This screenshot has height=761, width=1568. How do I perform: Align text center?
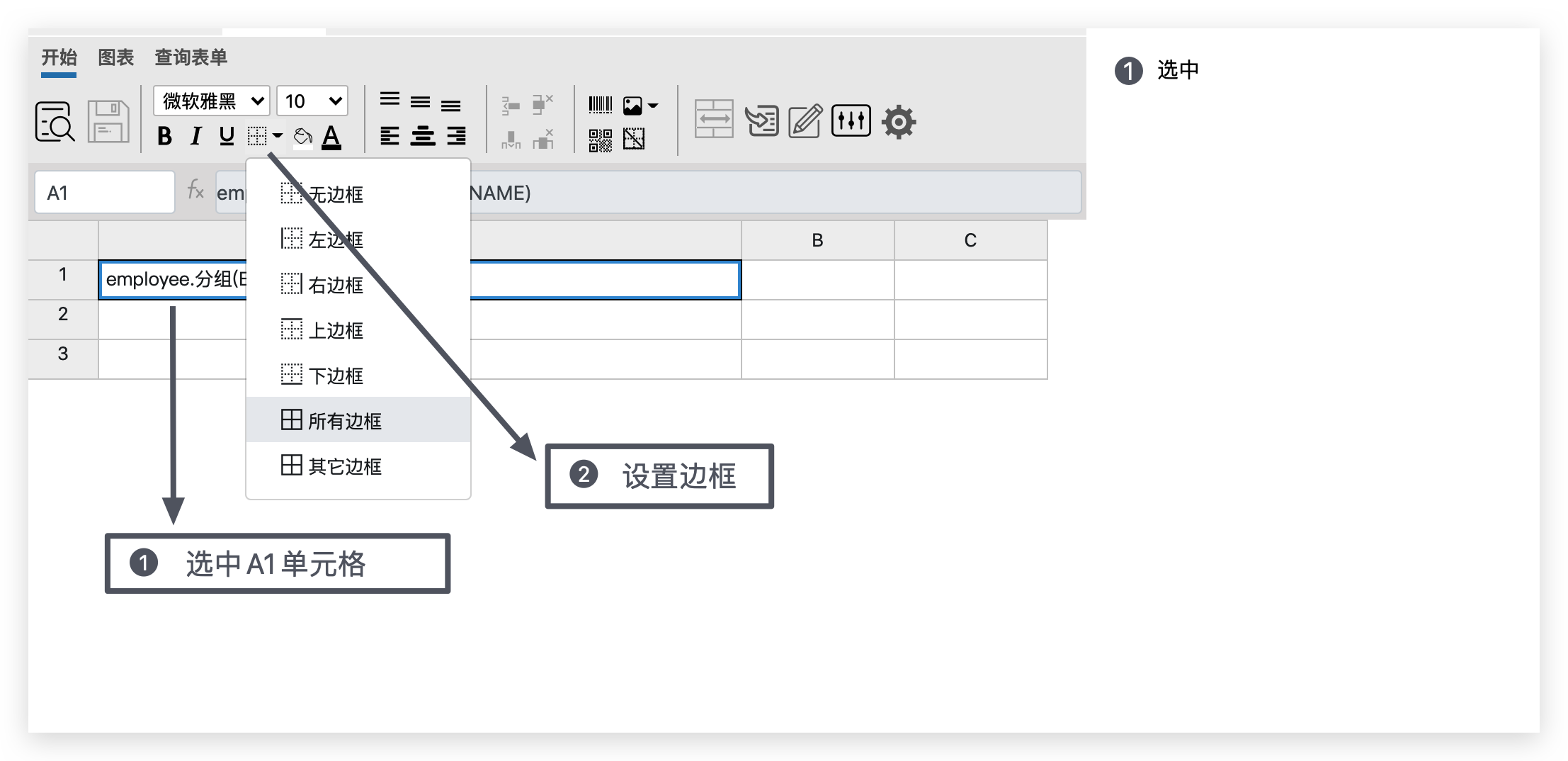pos(423,135)
